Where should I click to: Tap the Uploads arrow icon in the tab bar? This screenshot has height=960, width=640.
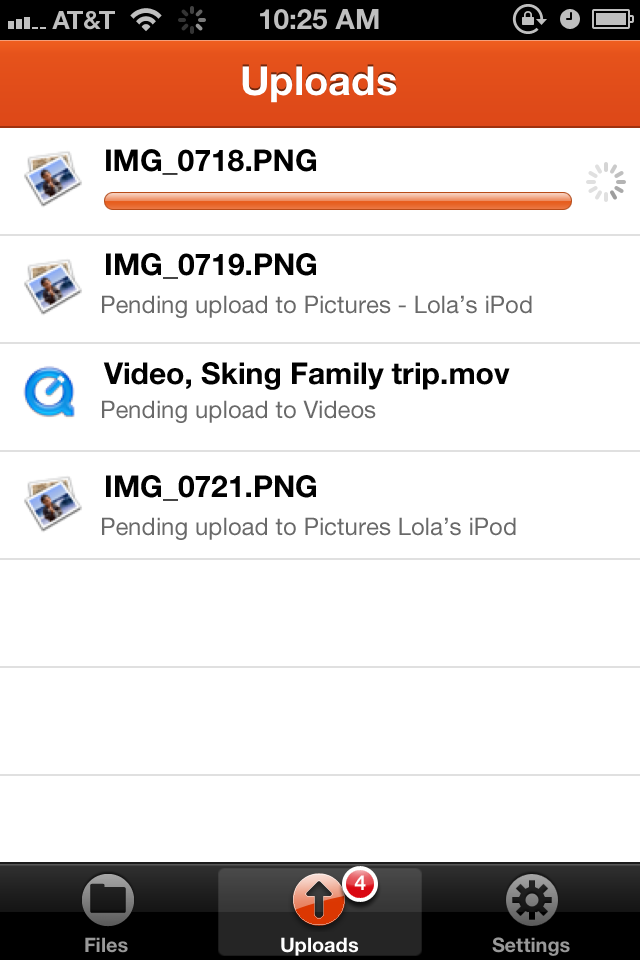click(318, 905)
